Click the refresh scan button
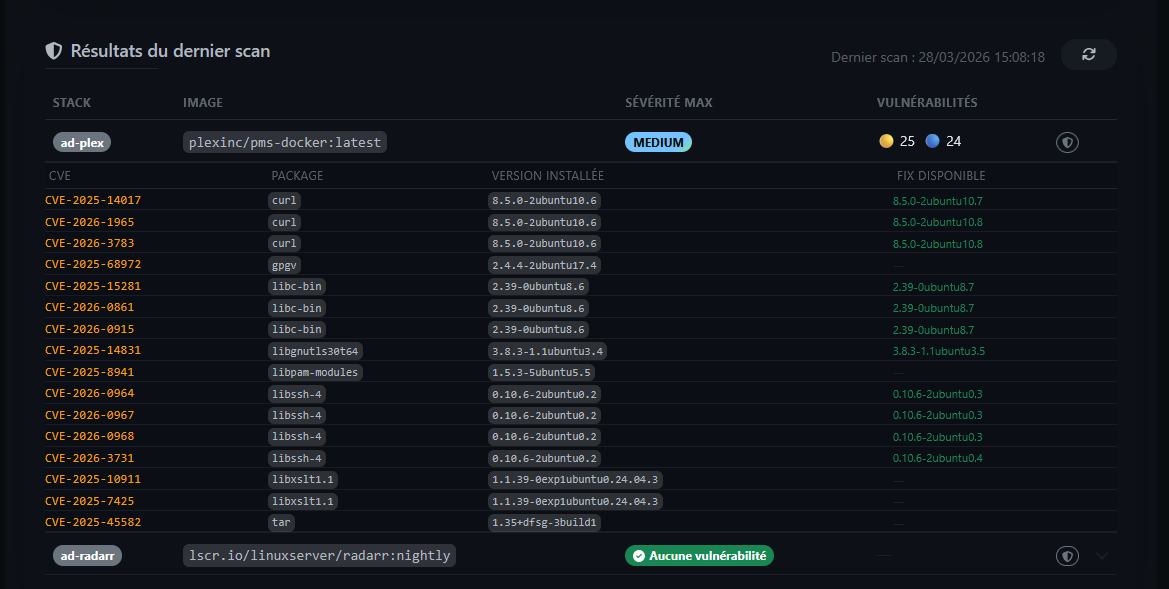1169x589 pixels. click(1088, 55)
